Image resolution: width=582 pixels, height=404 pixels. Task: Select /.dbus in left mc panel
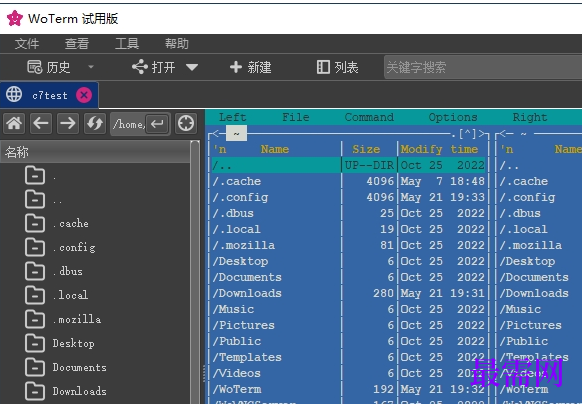pos(348,213)
